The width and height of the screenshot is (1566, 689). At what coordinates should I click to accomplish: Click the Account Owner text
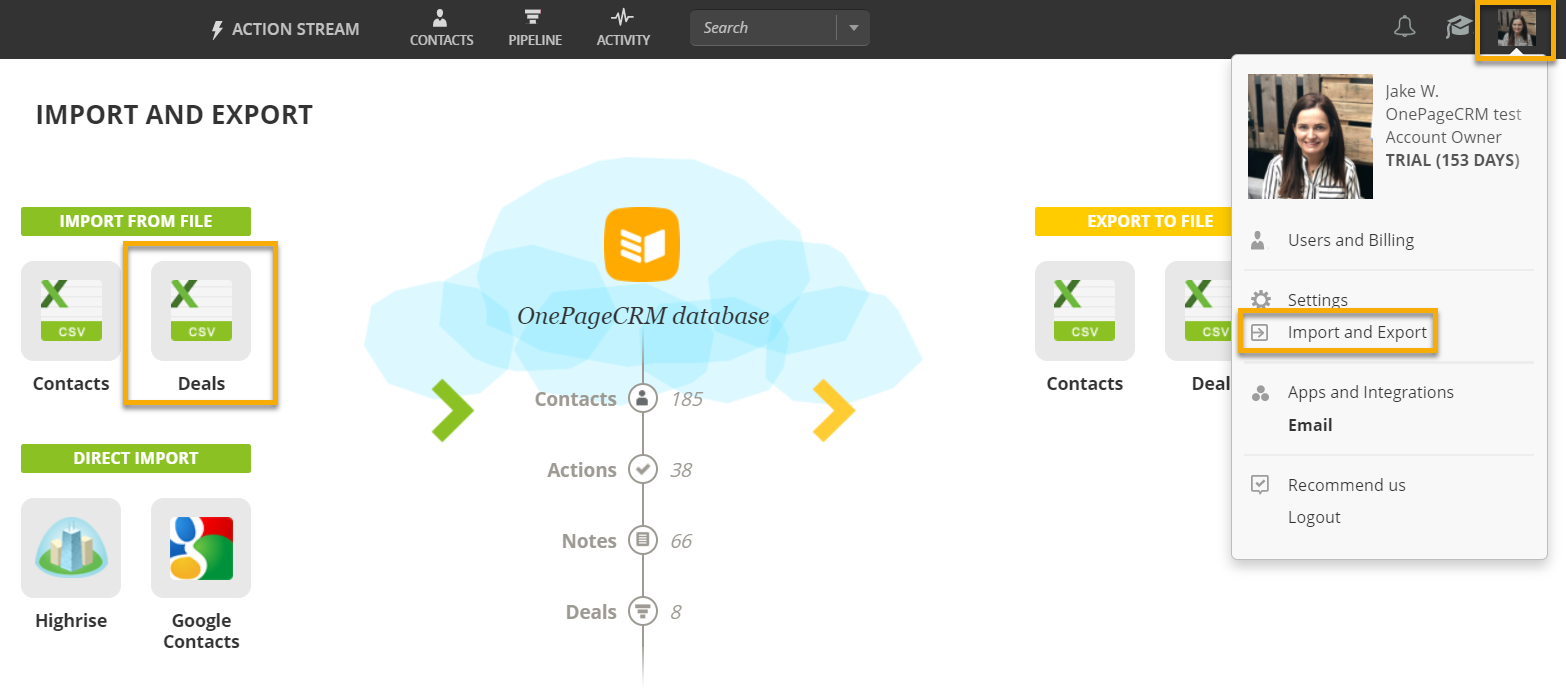(x=1443, y=138)
